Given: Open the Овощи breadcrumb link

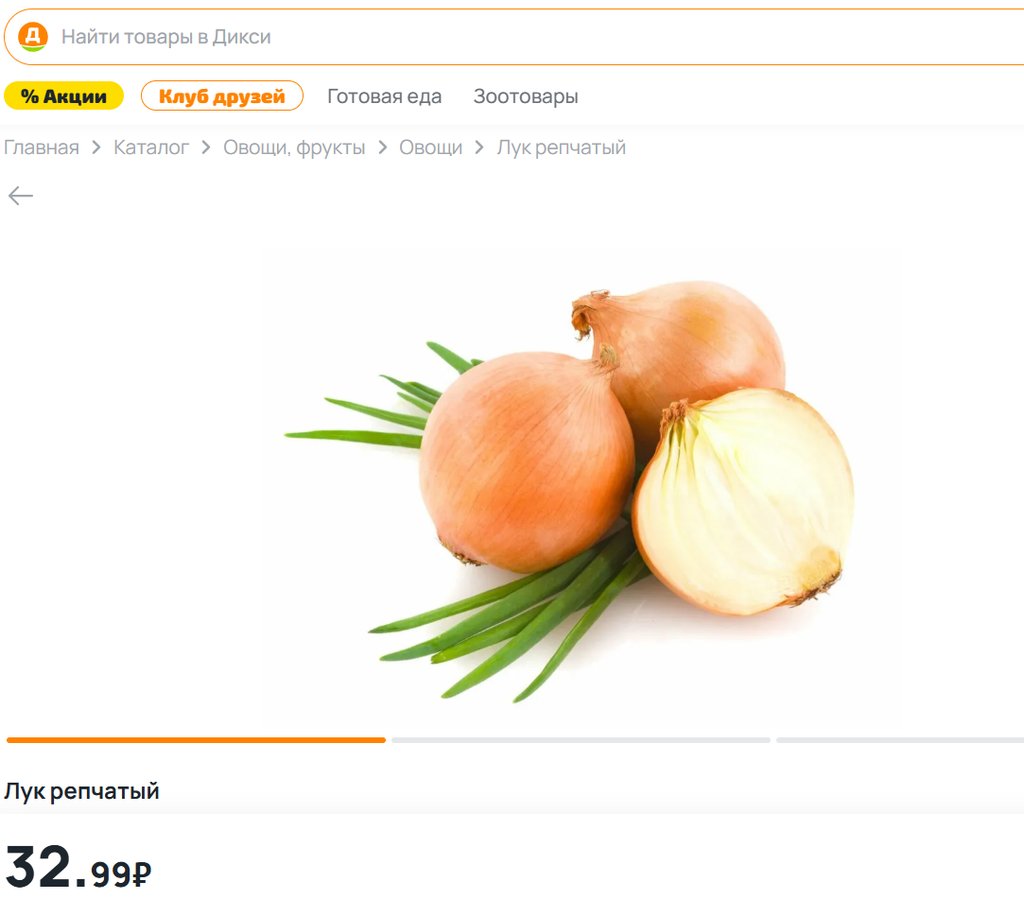Looking at the screenshot, I should pos(431,148).
